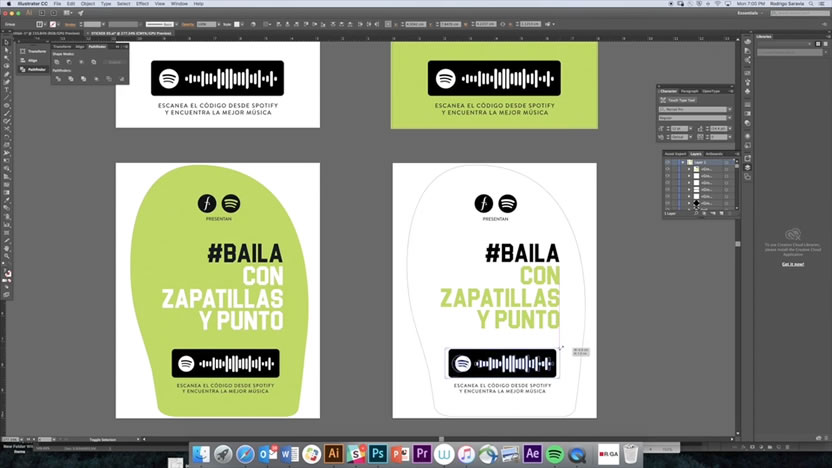Viewport: 832px width, 468px height.
Task: Open Spotify from the macOS dock
Action: point(554,454)
